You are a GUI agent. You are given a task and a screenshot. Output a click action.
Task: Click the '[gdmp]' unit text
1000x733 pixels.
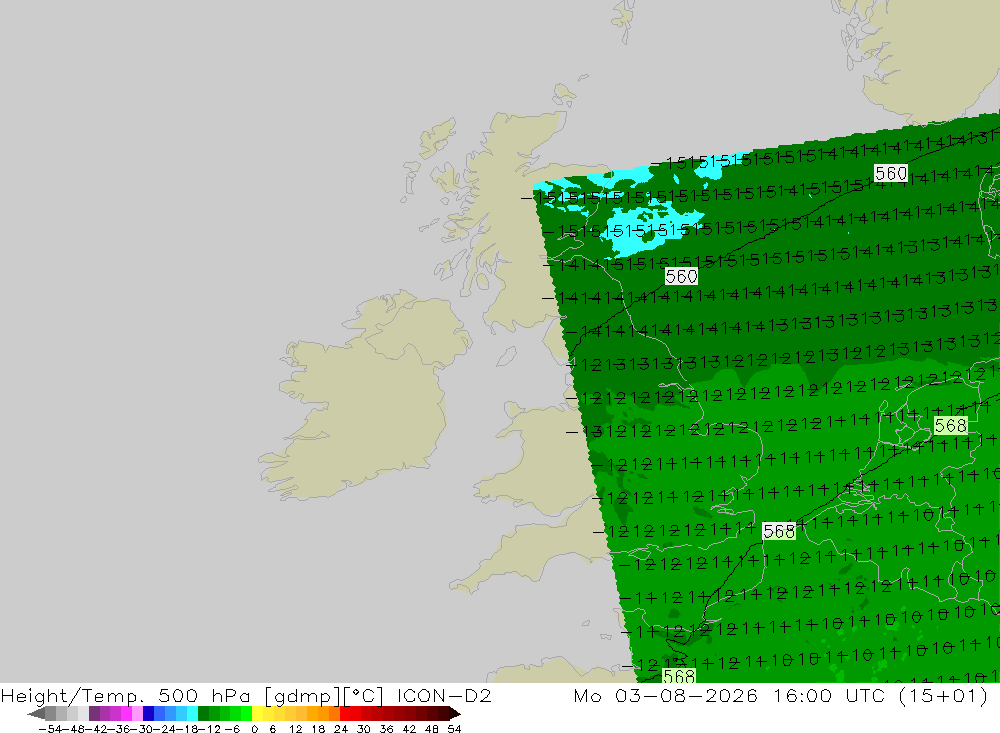coord(302,696)
